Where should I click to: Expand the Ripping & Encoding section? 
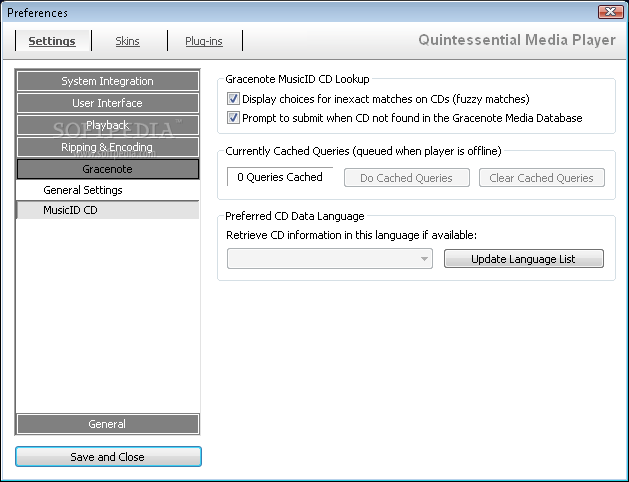[x=108, y=147]
